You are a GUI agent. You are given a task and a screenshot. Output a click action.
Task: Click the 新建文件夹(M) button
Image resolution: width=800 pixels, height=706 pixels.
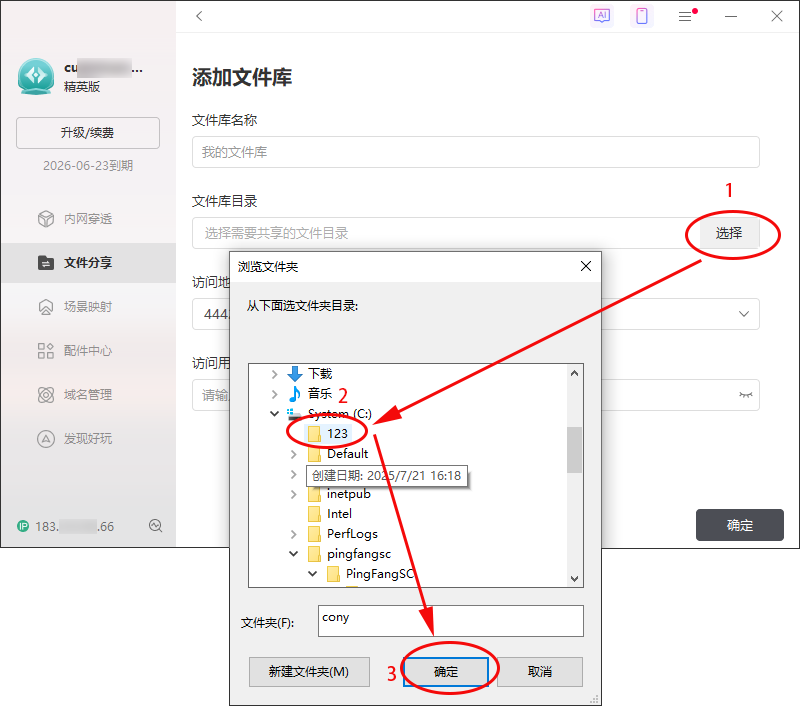tap(309, 672)
